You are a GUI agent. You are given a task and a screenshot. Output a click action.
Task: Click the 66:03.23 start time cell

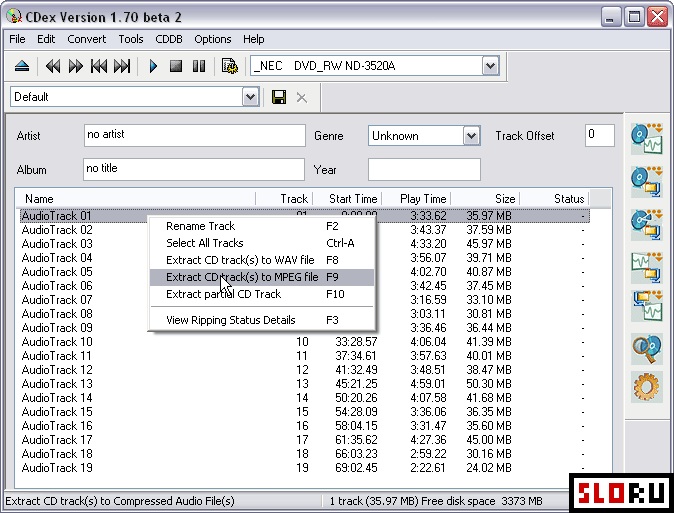pos(356,454)
